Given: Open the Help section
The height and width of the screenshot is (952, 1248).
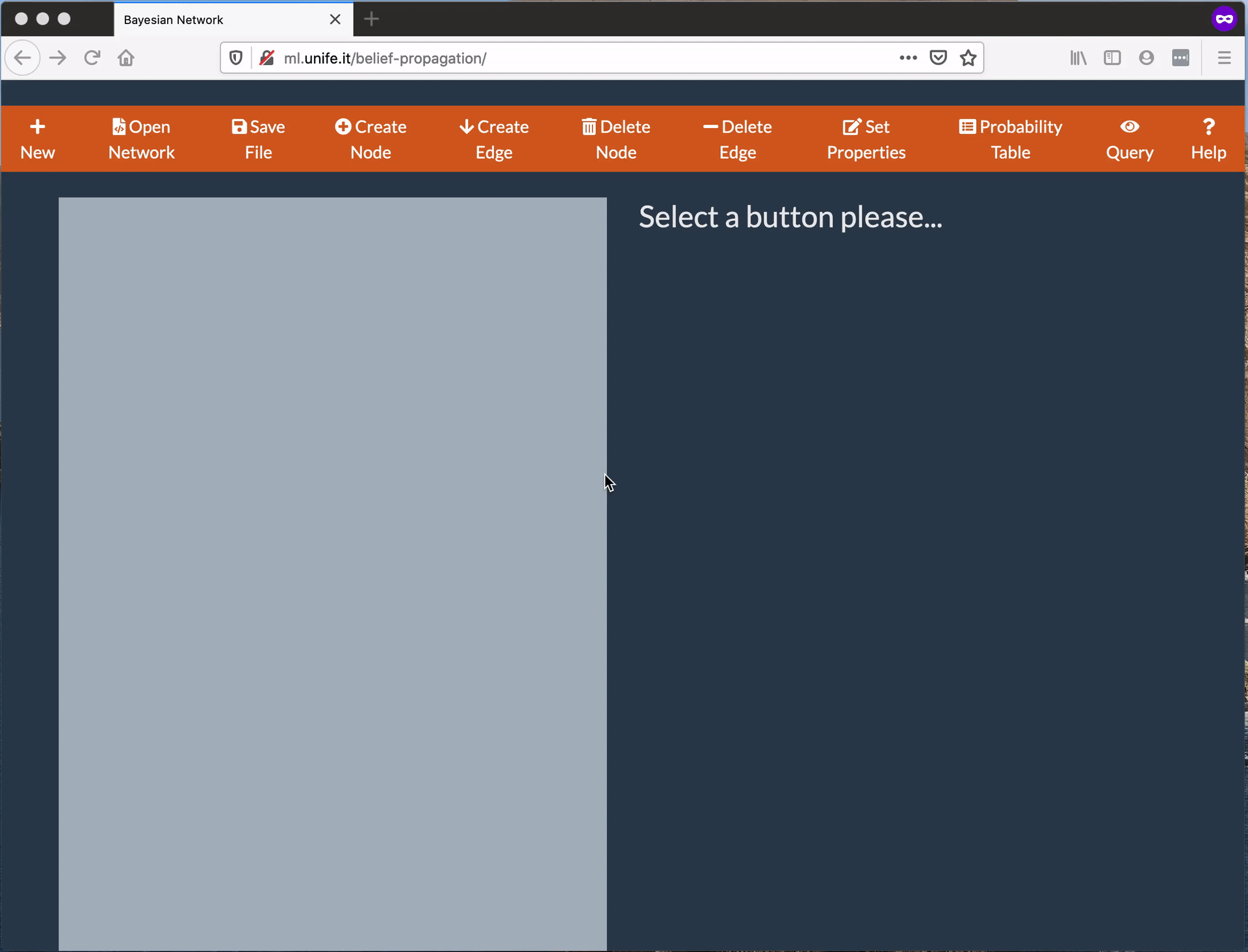Looking at the screenshot, I should pos(1208,139).
